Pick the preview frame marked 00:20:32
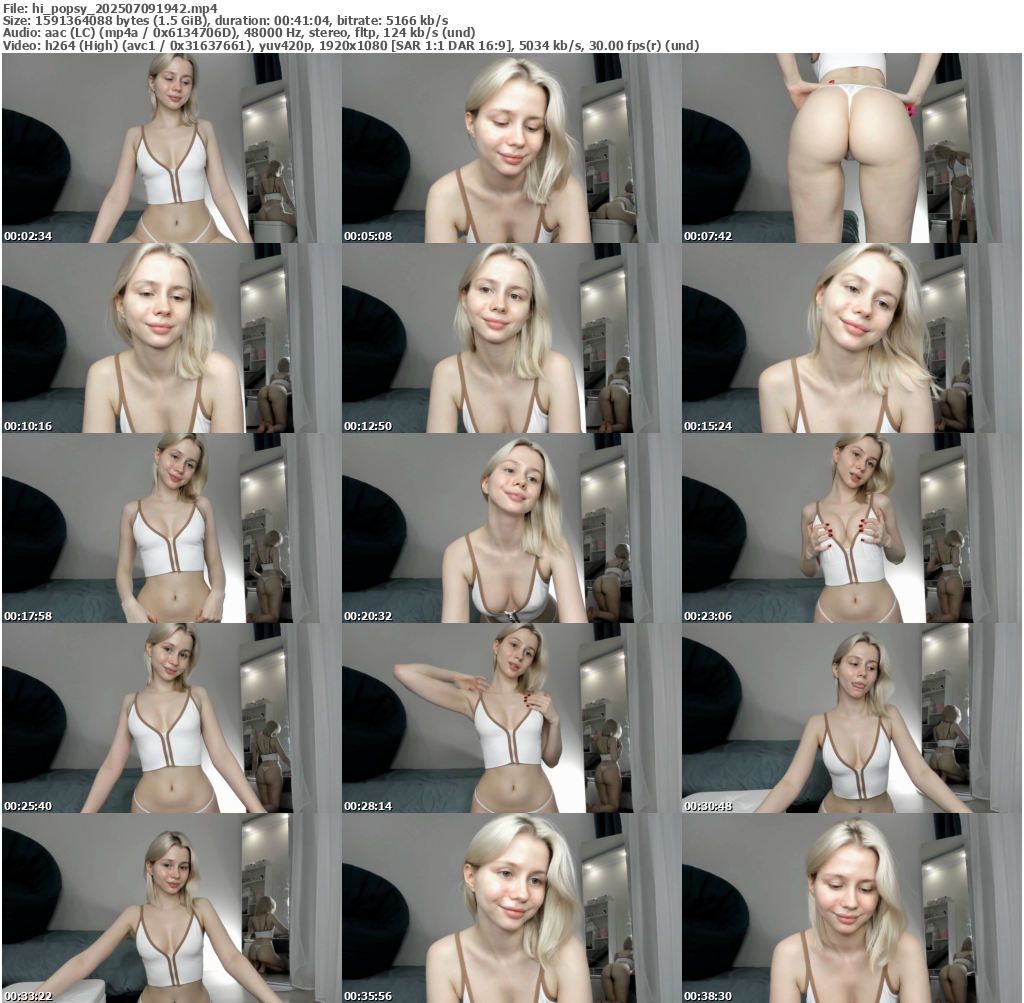Viewport: 1024px width, 1003px height. (511, 528)
